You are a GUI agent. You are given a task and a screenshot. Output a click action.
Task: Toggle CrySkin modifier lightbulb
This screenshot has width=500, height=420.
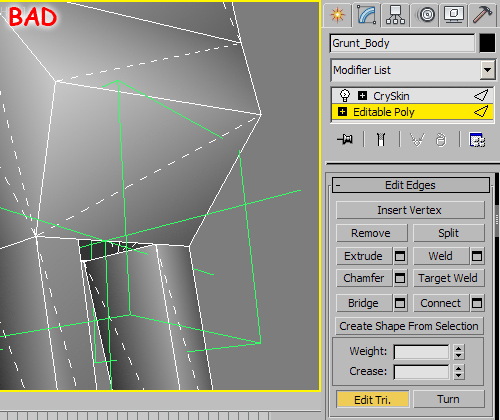pos(345,96)
